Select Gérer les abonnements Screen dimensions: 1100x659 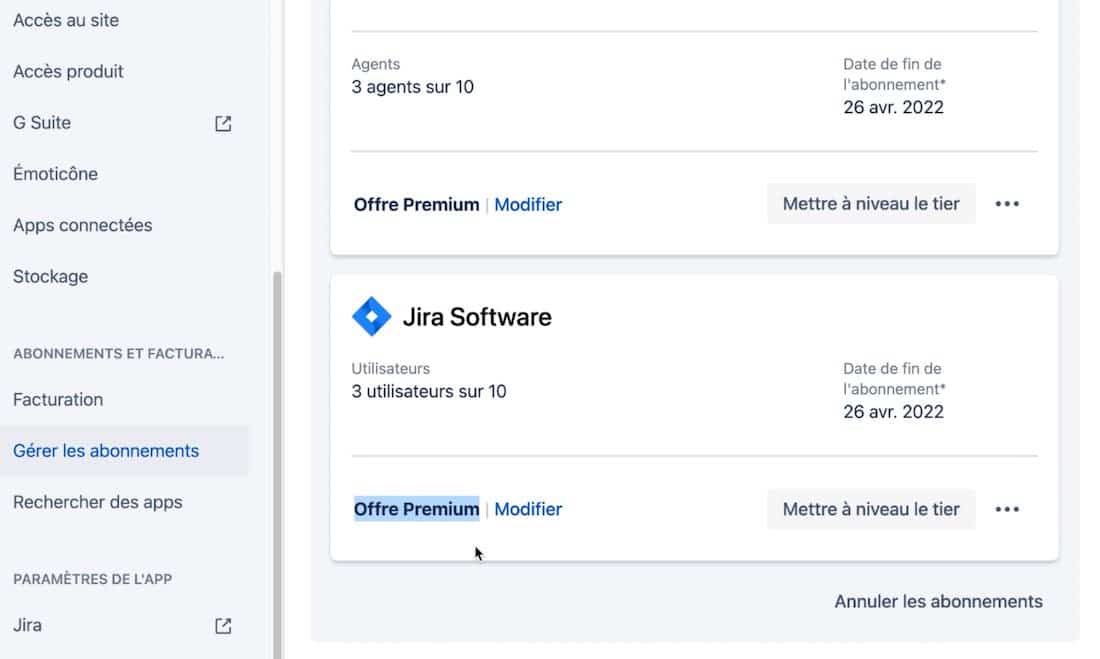(x=123, y=451)
